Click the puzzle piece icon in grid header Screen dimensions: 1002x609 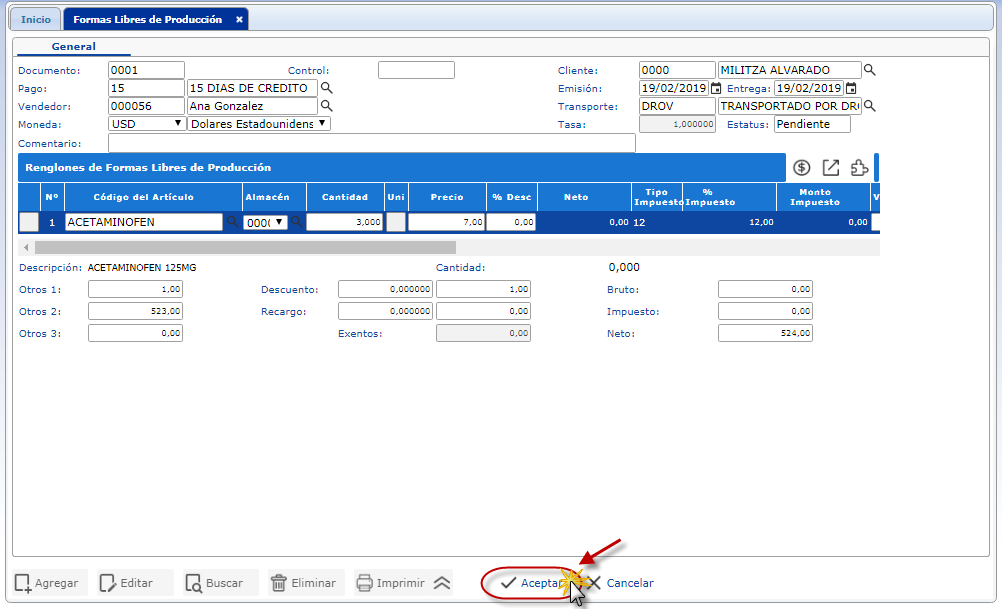(858, 168)
